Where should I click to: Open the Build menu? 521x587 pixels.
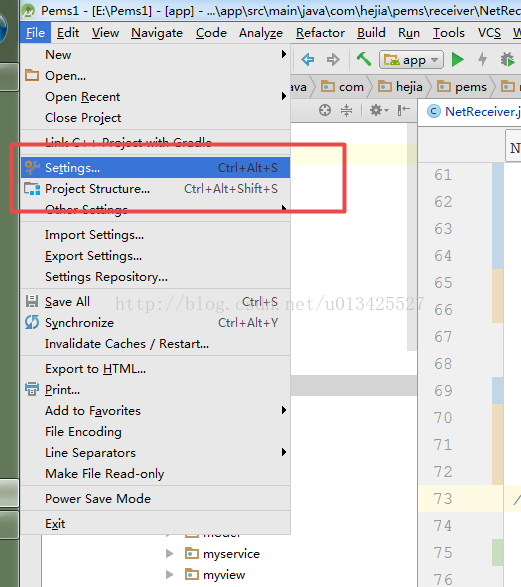click(x=371, y=33)
